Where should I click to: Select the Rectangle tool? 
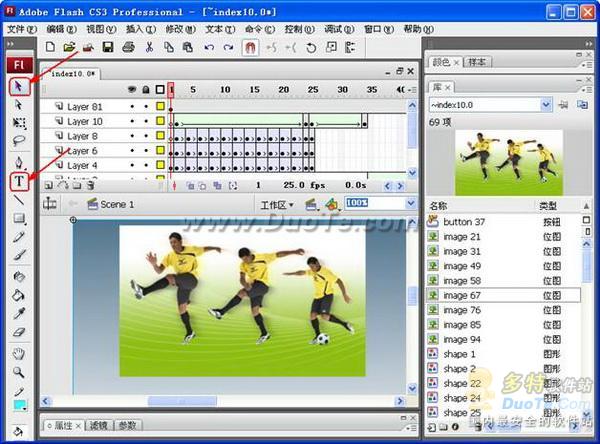pos(19,219)
